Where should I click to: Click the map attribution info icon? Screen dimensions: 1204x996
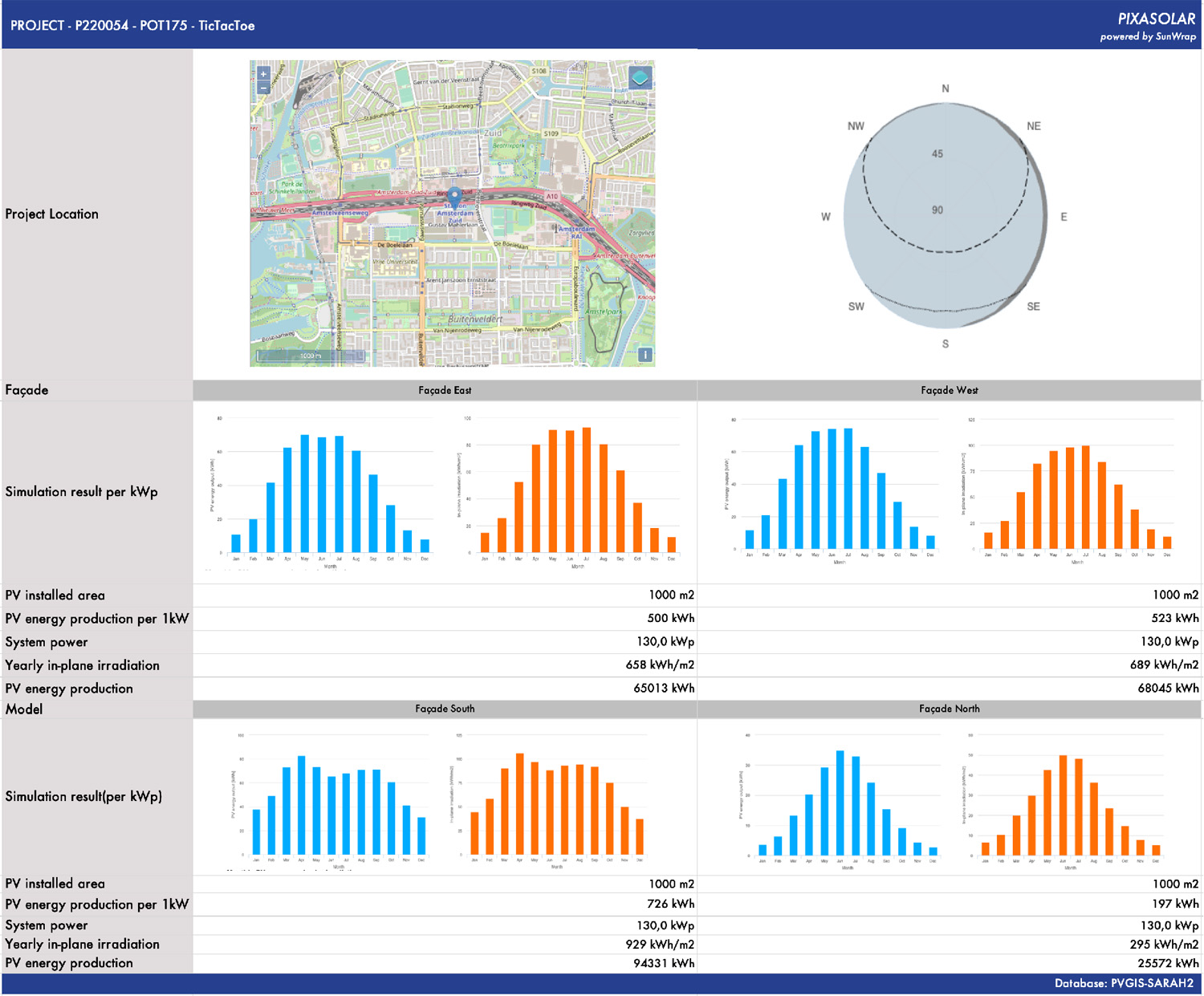(645, 355)
